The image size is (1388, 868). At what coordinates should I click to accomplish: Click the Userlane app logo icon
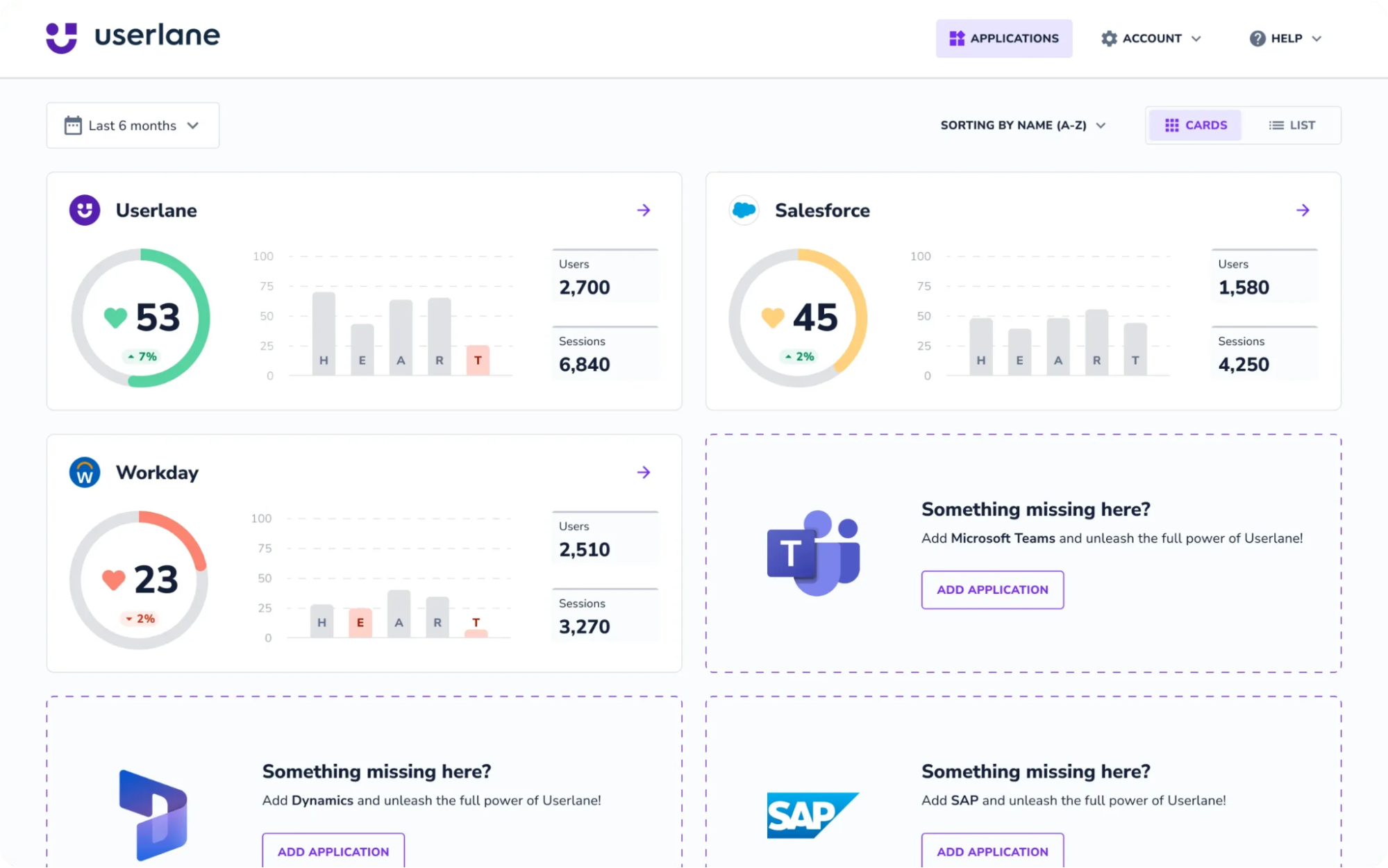point(85,210)
